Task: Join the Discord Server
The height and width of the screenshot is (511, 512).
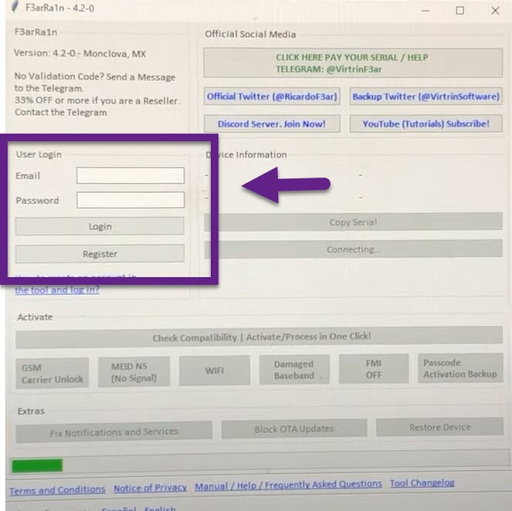Action: 272,124
